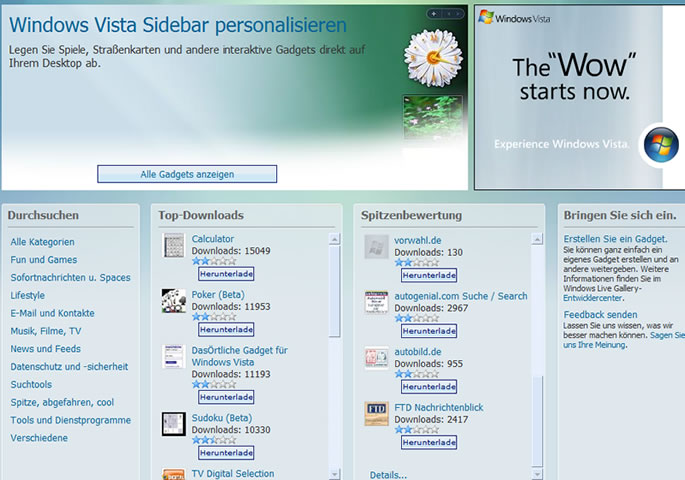
Task: Click Alle Gadgets anzeigen button
Action: click(x=187, y=174)
